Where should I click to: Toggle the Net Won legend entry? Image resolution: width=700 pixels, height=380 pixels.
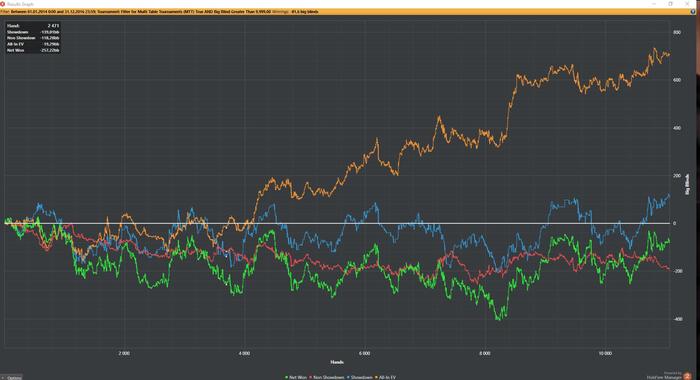[296, 377]
